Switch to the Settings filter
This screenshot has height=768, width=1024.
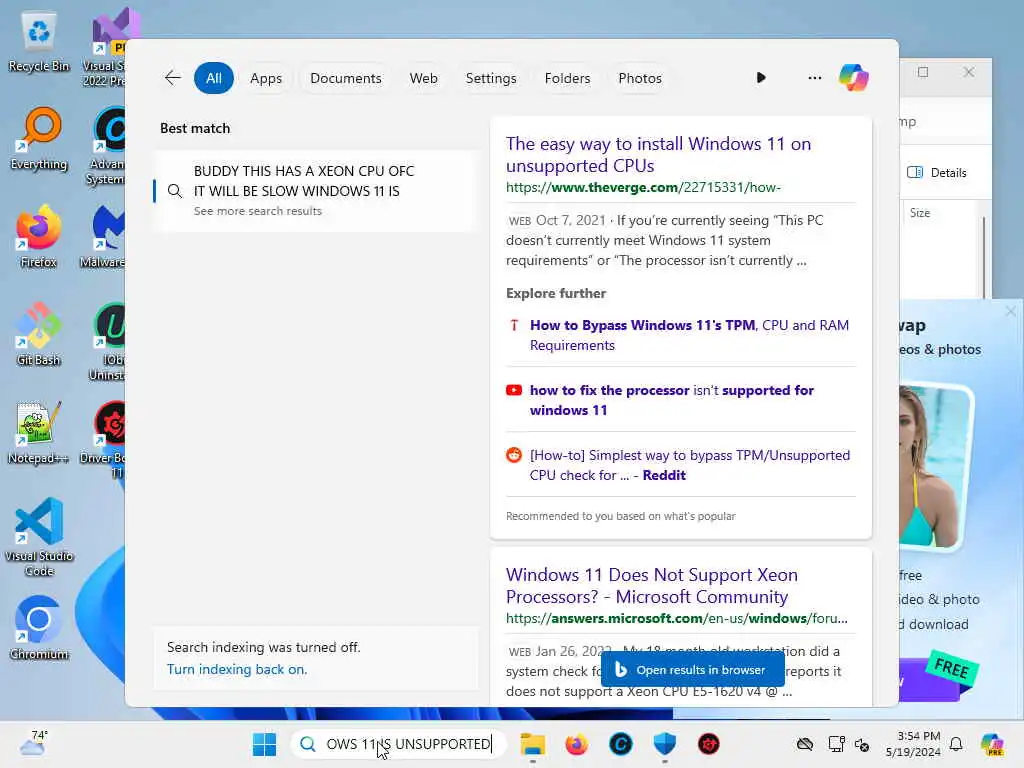point(490,78)
